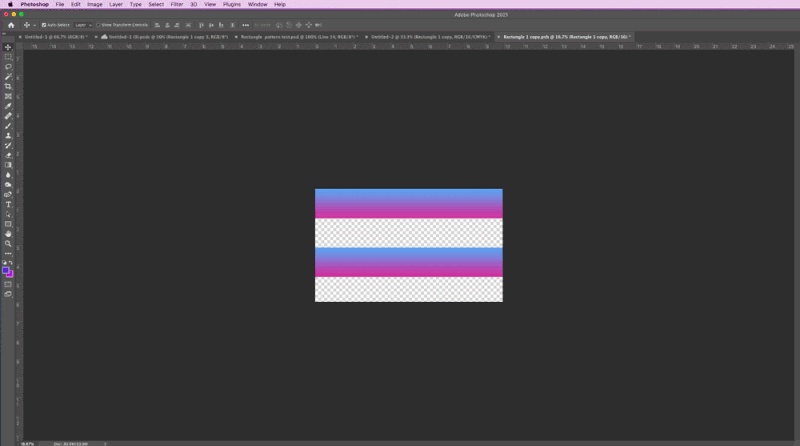Open the Layer menu
This screenshot has width=800, height=446.
pyautogui.click(x=116, y=4)
